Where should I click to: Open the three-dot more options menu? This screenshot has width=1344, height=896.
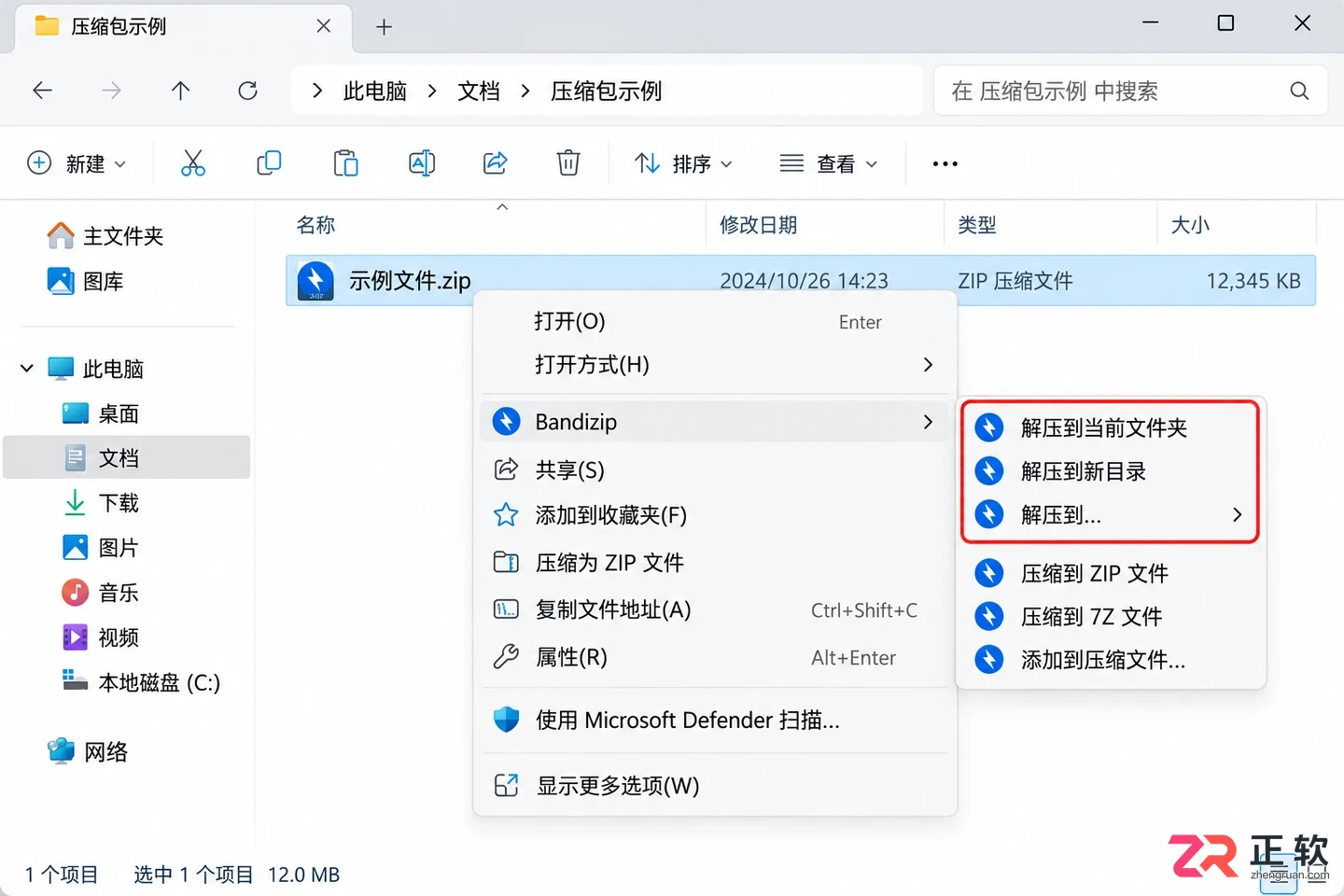945,164
